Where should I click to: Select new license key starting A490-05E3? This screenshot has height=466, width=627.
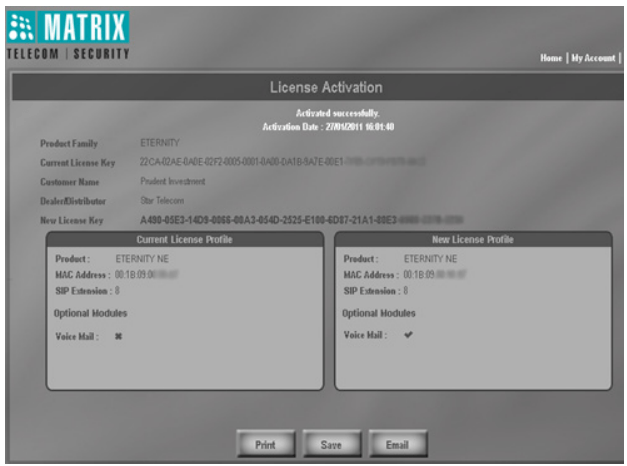coord(301,220)
